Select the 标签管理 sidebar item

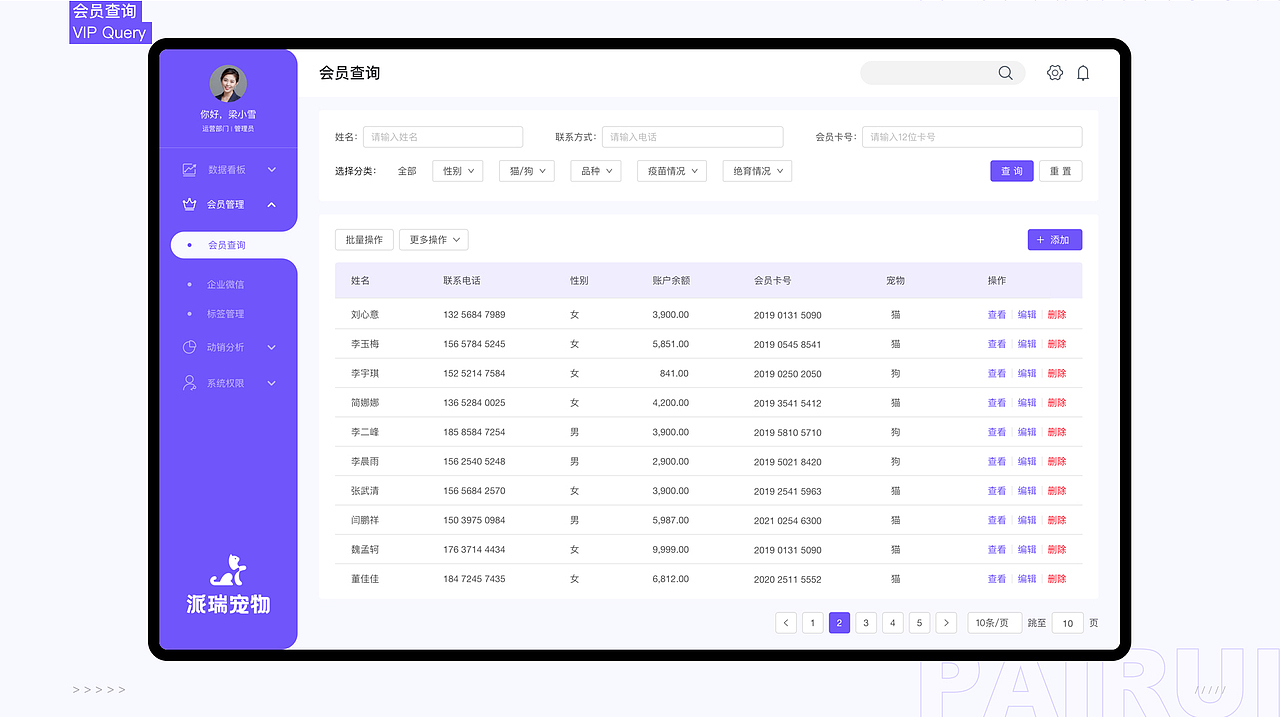coord(225,314)
